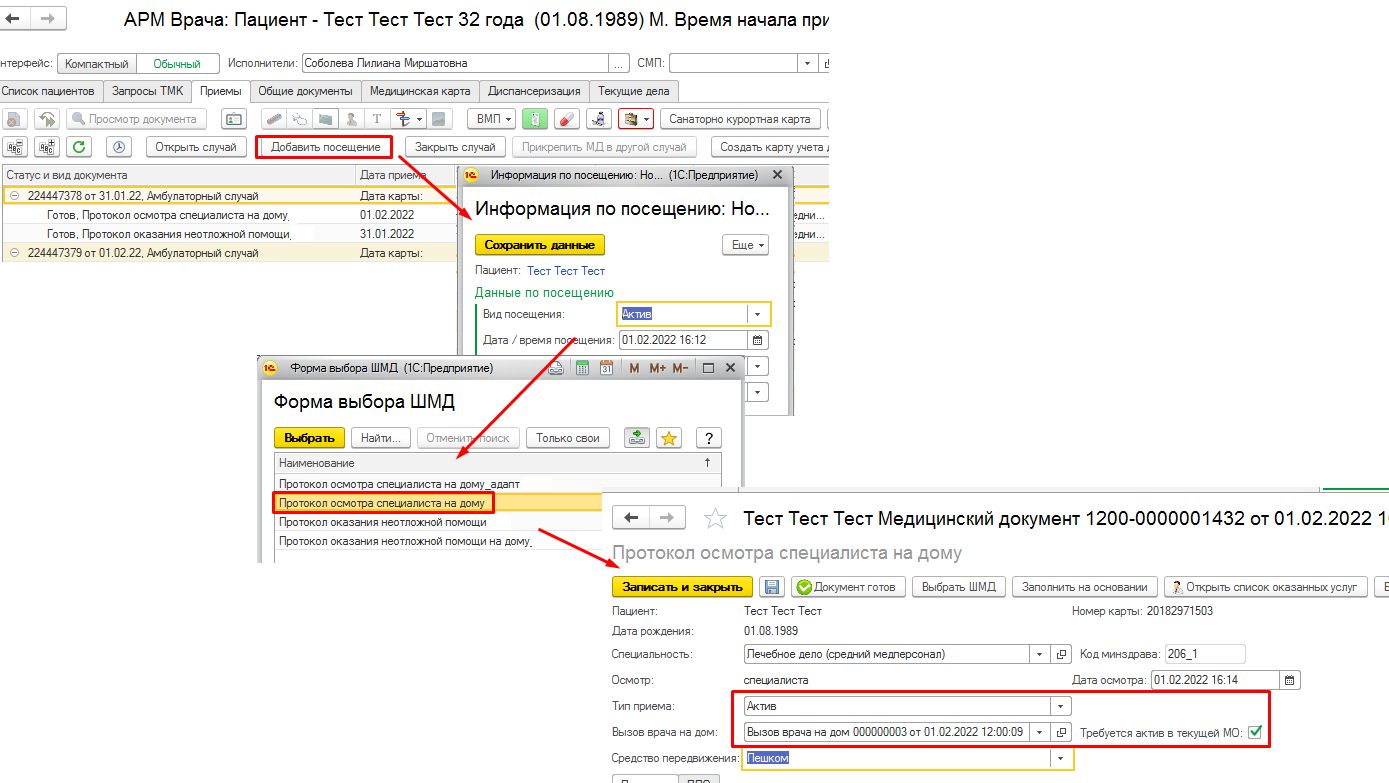The image size is (1389, 783).
Task: Click the calendar icon for Дата / время посещения
Action: pyautogui.click(x=758, y=340)
